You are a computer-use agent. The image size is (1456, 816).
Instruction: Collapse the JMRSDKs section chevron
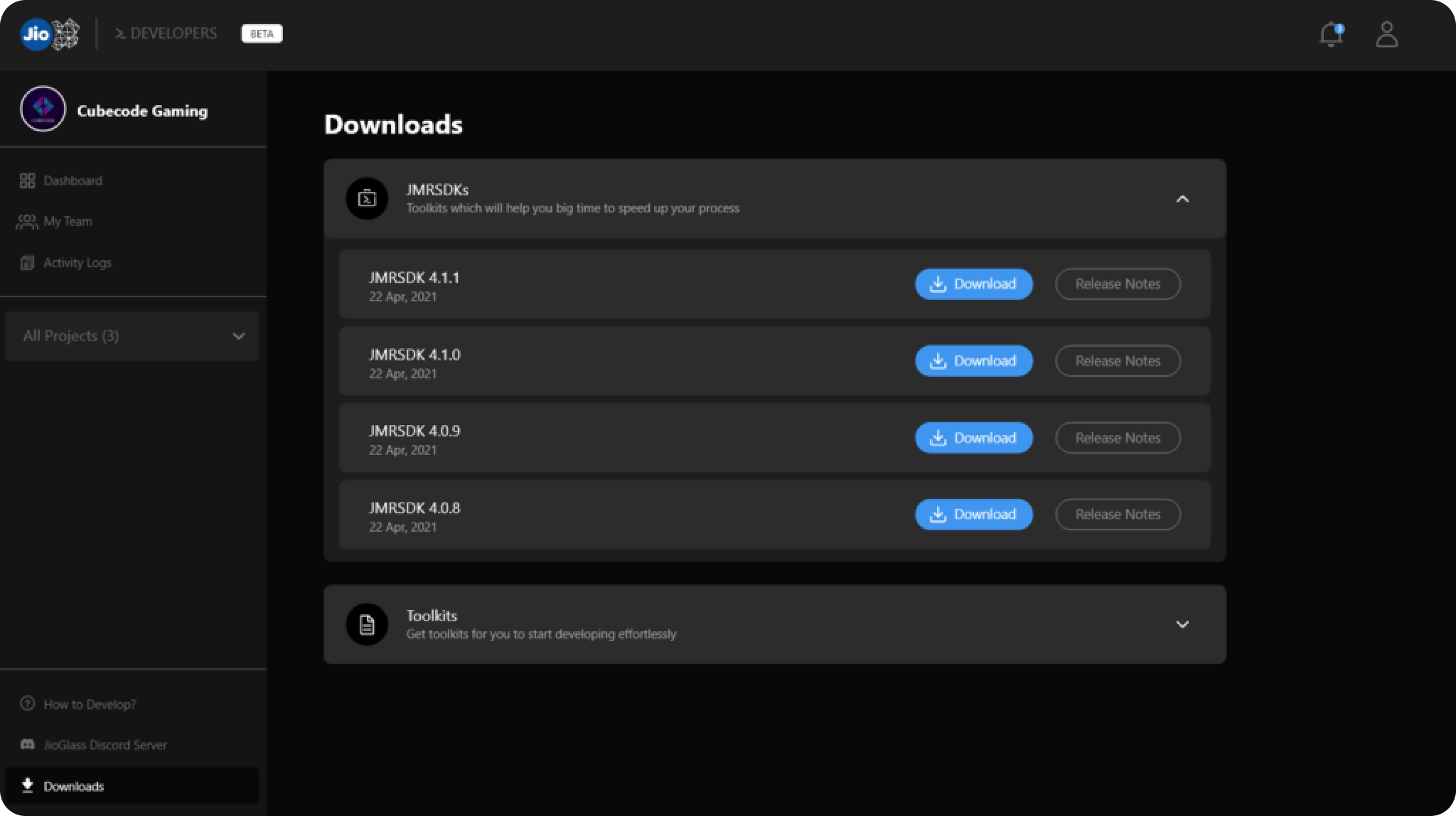pyautogui.click(x=1182, y=199)
